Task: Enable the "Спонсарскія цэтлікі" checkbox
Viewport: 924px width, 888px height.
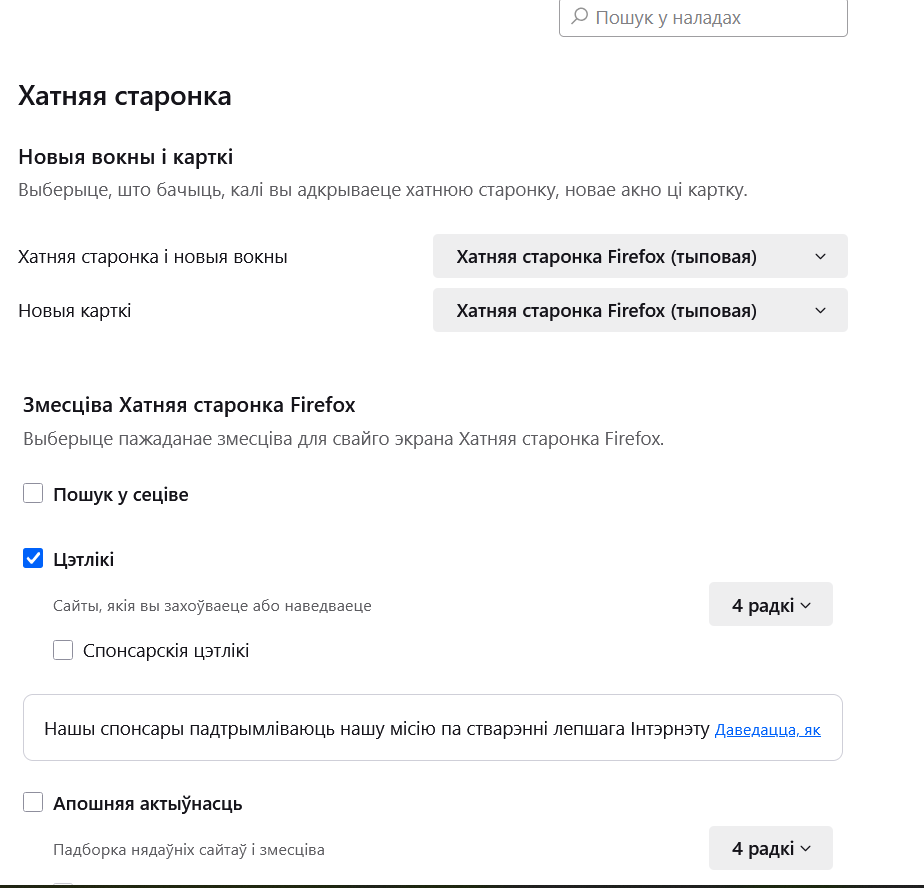Action: point(63,650)
